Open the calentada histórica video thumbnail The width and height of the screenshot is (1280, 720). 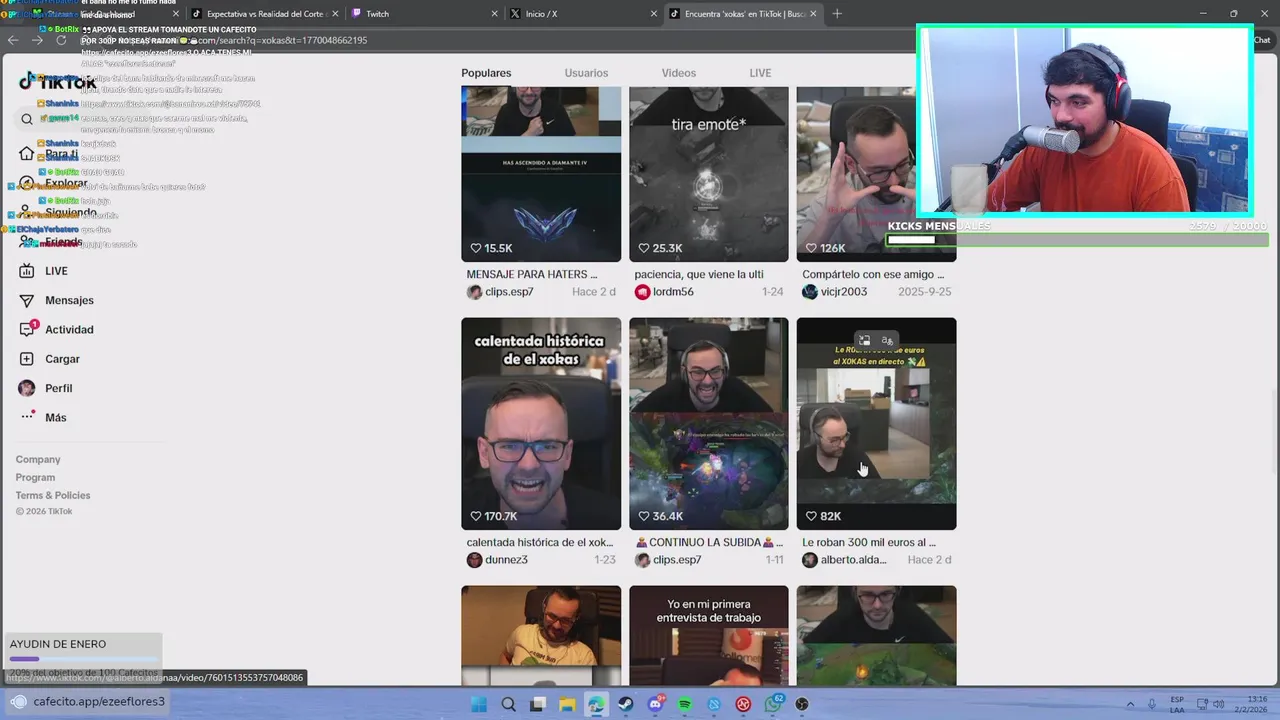pyautogui.click(x=541, y=424)
